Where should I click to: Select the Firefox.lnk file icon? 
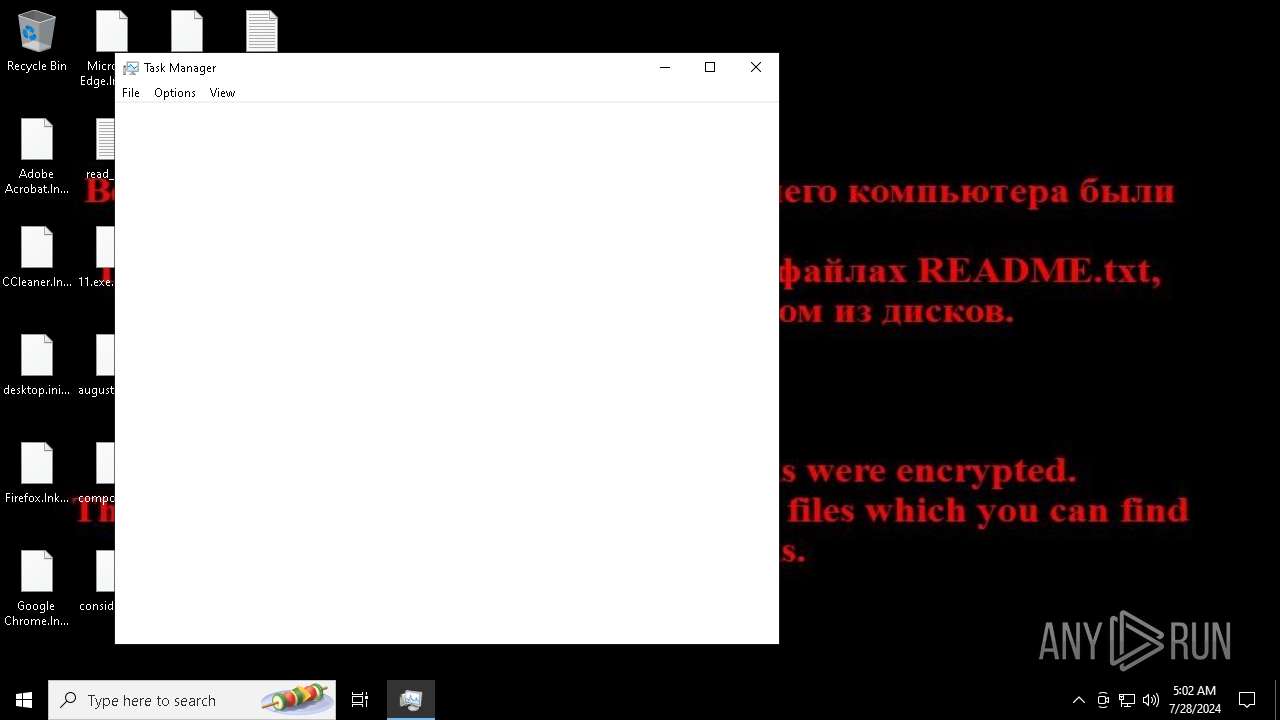pyautogui.click(x=37, y=473)
